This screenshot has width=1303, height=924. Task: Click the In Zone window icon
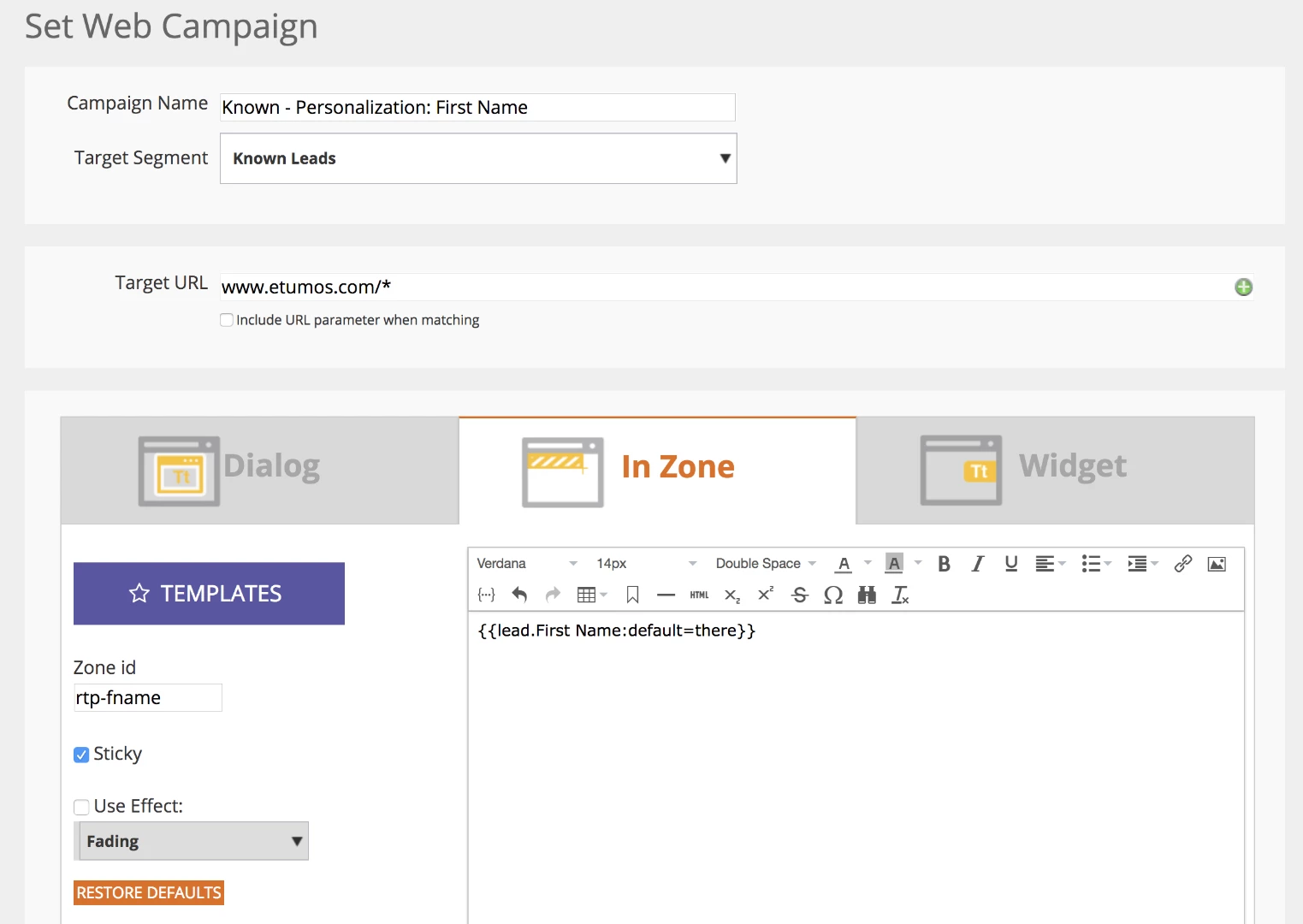click(x=563, y=472)
